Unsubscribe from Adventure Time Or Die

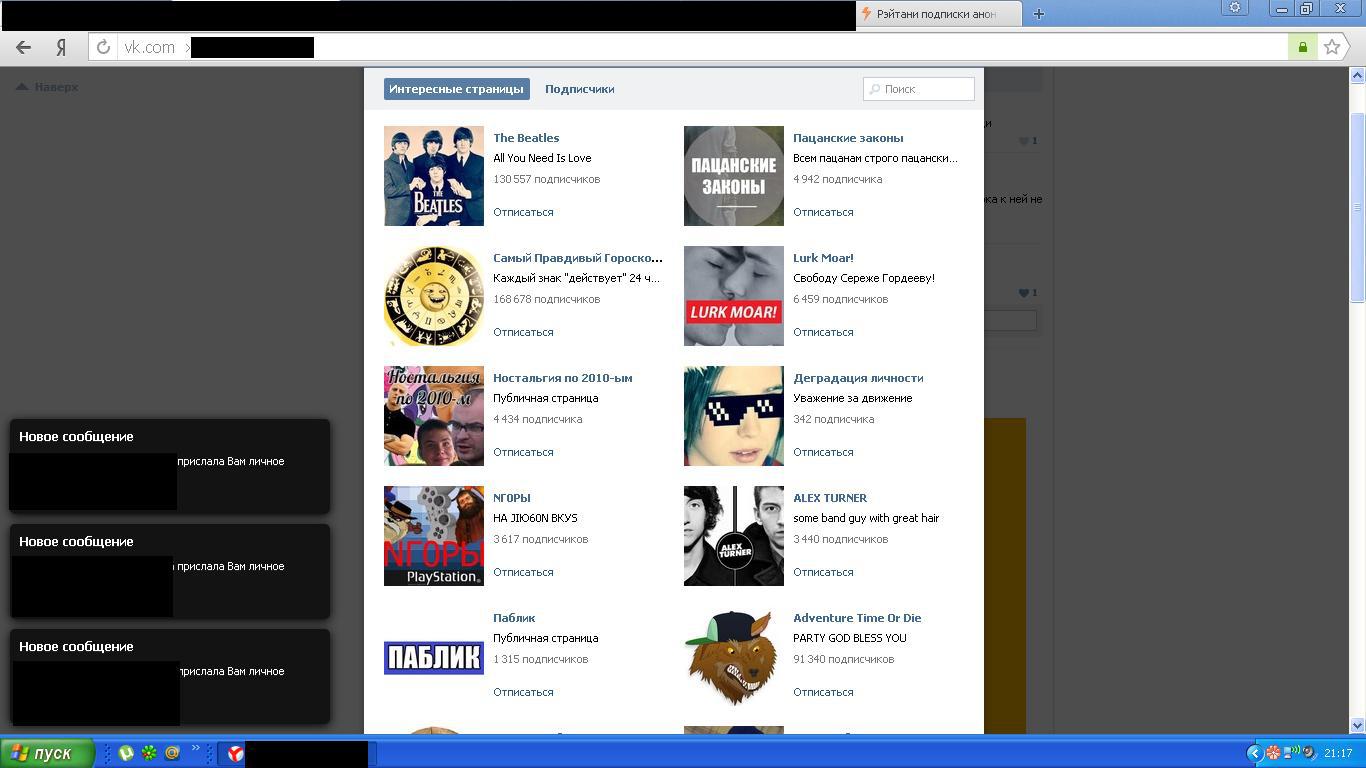[x=823, y=692]
